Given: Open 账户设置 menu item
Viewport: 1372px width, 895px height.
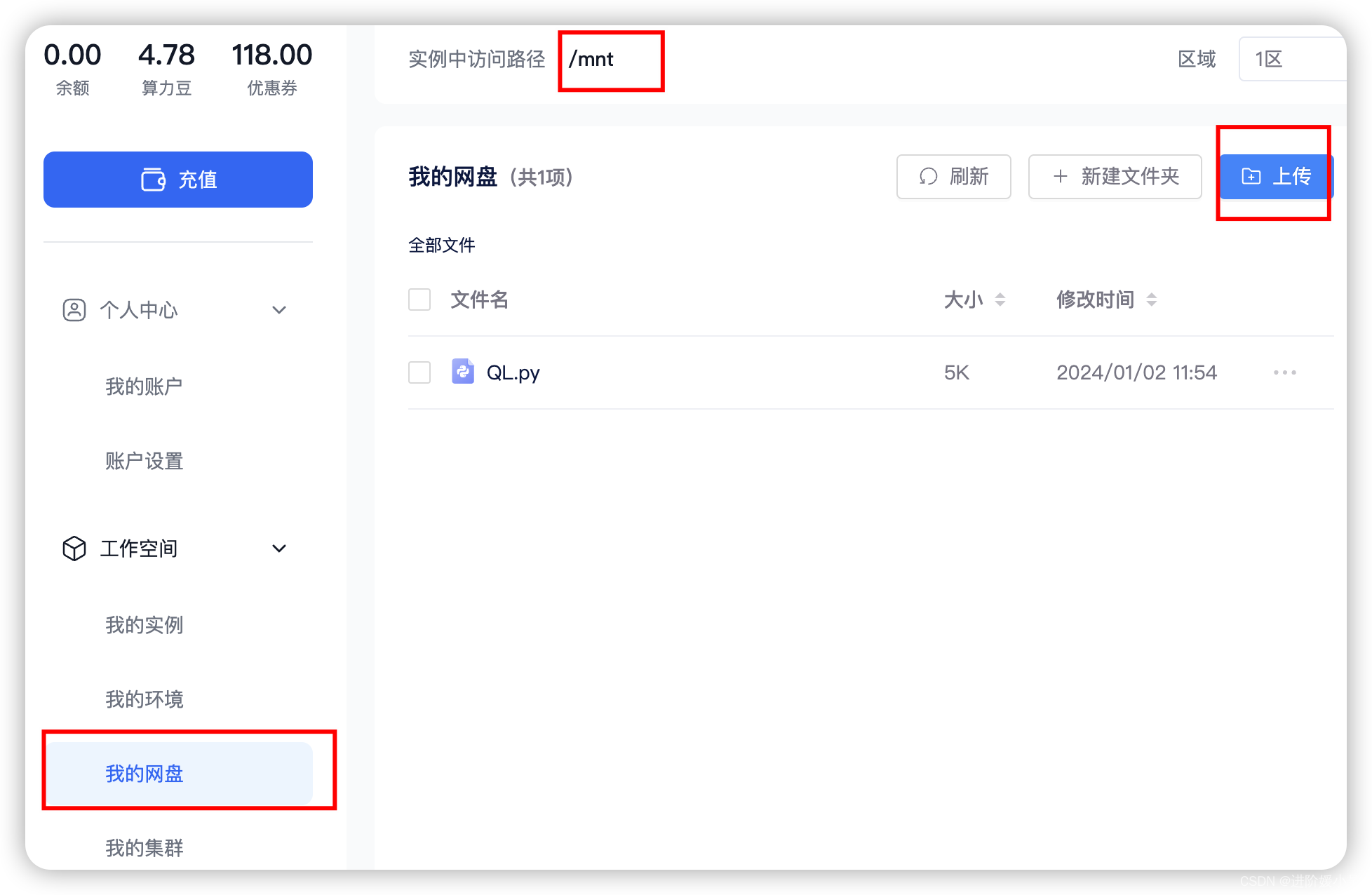Looking at the screenshot, I should pyautogui.click(x=144, y=461).
